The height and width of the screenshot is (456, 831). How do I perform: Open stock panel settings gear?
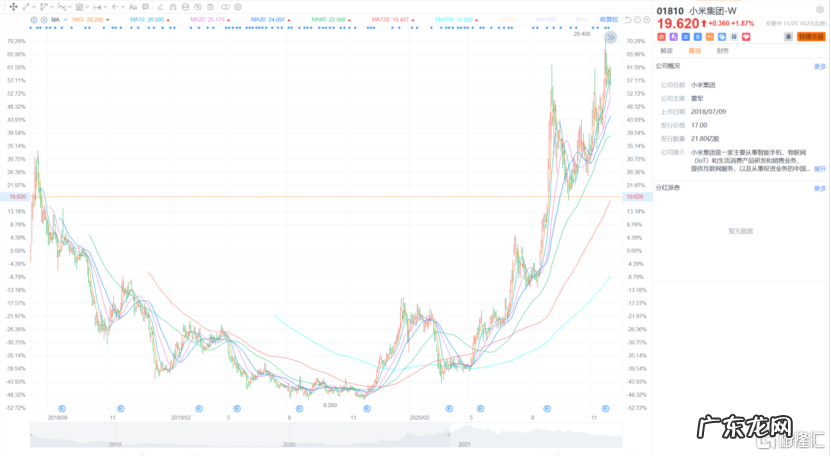tap(820, 10)
